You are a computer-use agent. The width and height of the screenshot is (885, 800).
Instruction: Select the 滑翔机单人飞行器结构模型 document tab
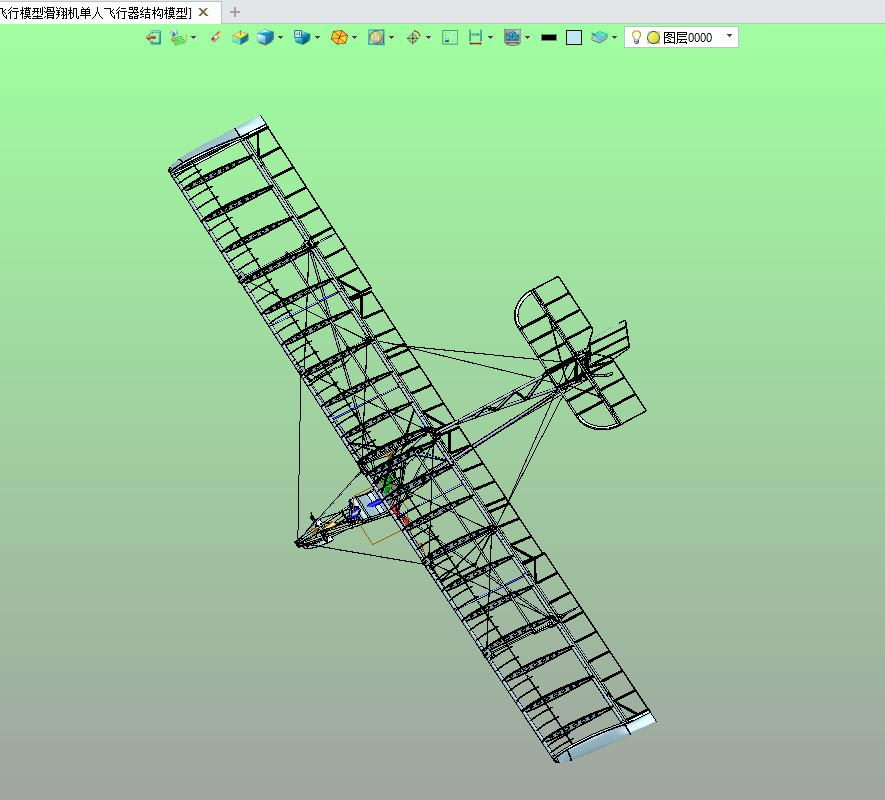click(x=96, y=12)
